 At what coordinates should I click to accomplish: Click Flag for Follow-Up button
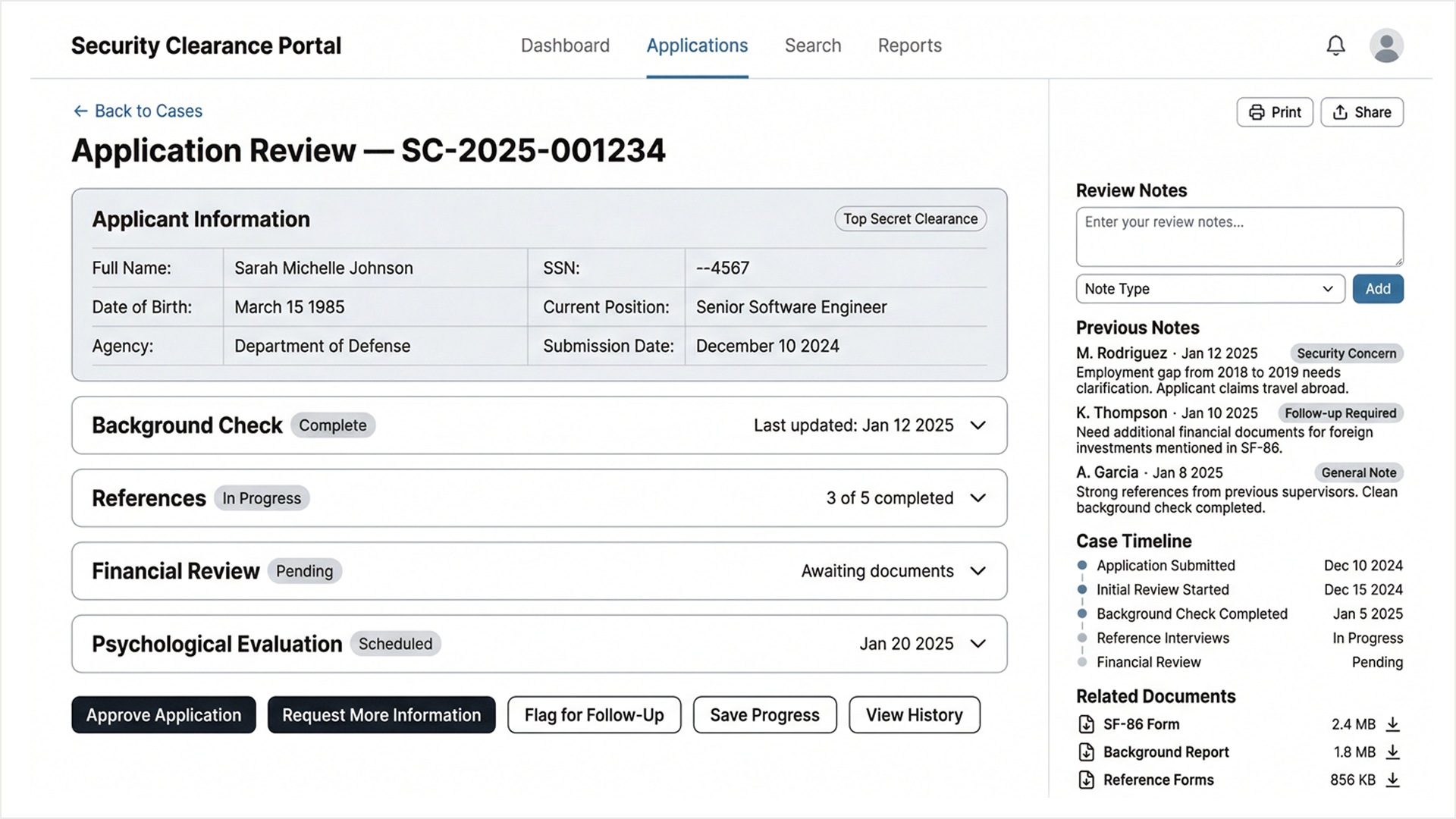tap(594, 715)
